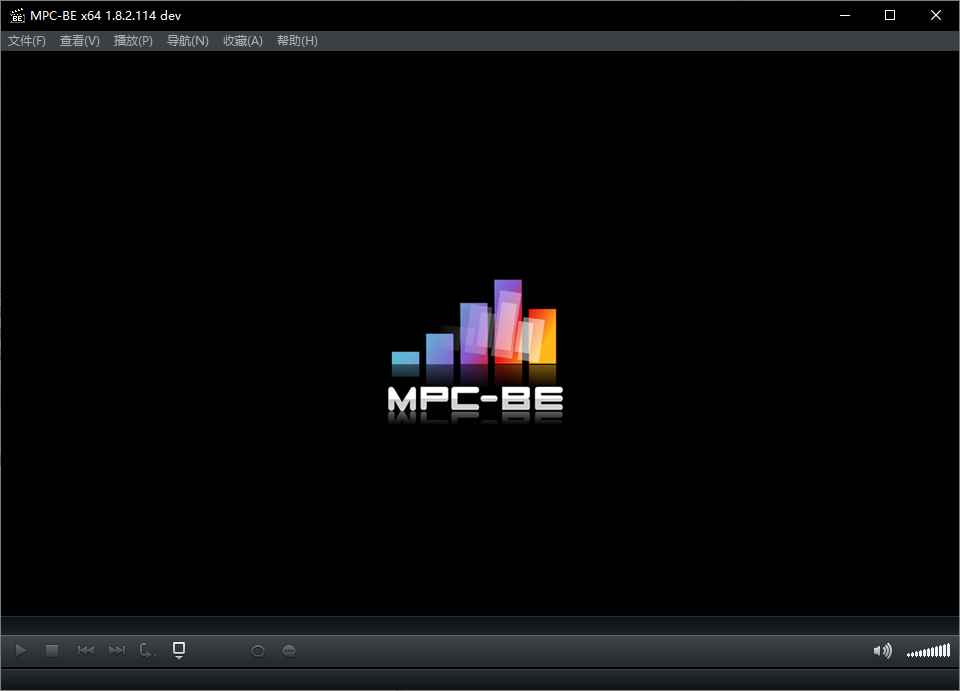Toggle fullscreen with the monitor icon

179,649
